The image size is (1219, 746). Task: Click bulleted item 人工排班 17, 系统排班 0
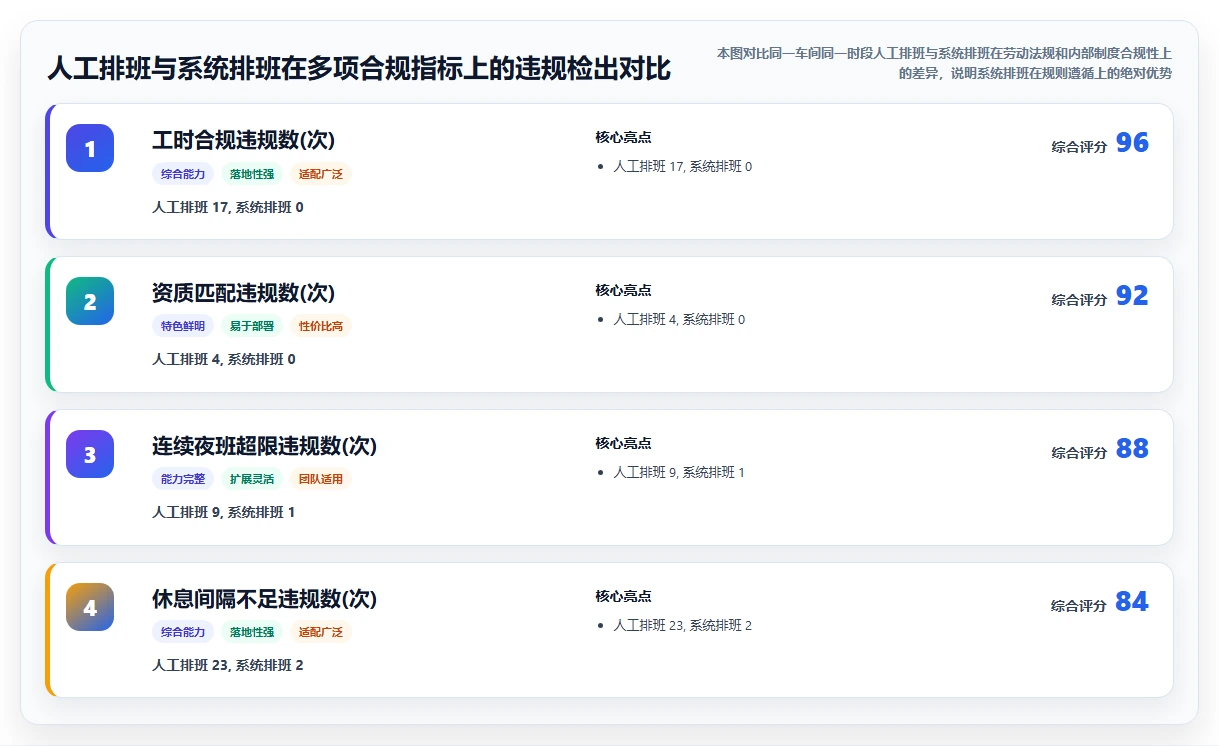pos(682,167)
